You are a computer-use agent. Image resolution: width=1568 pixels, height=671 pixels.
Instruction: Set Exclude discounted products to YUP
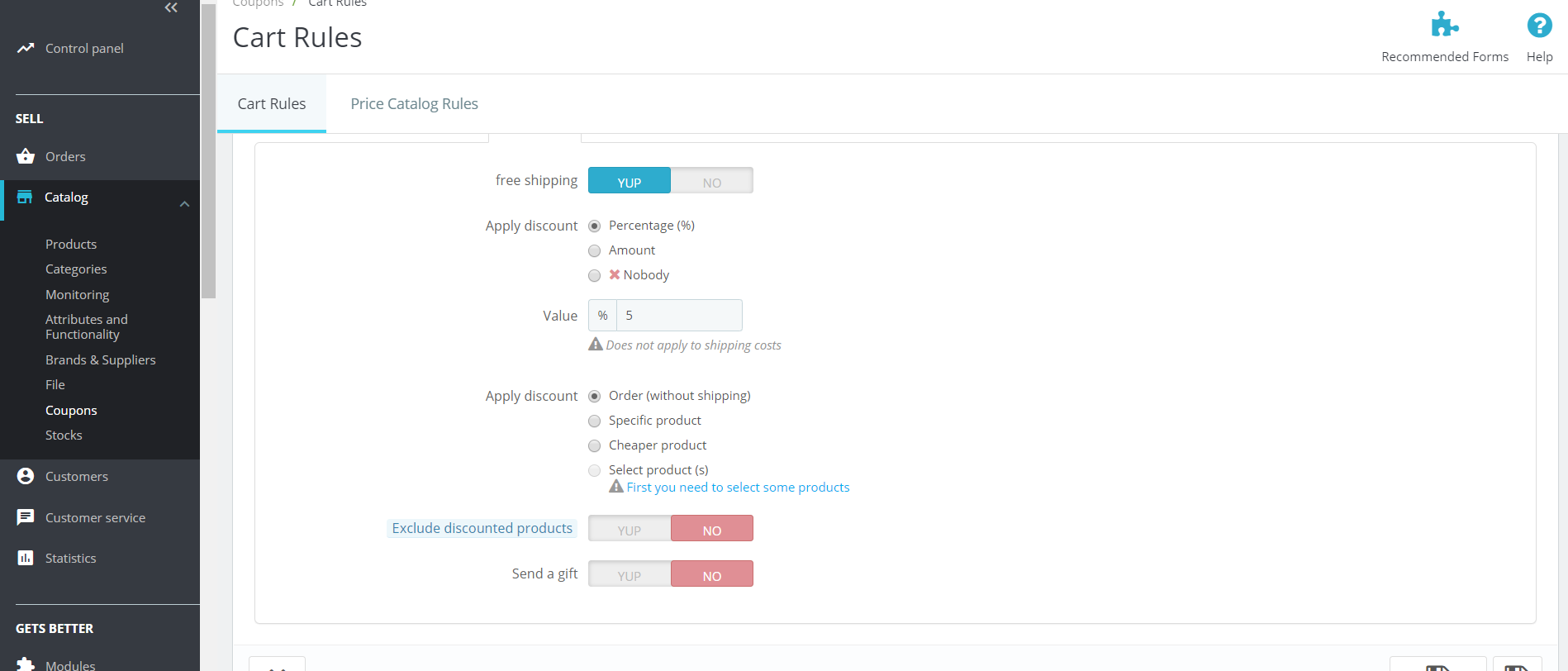(x=630, y=529)
